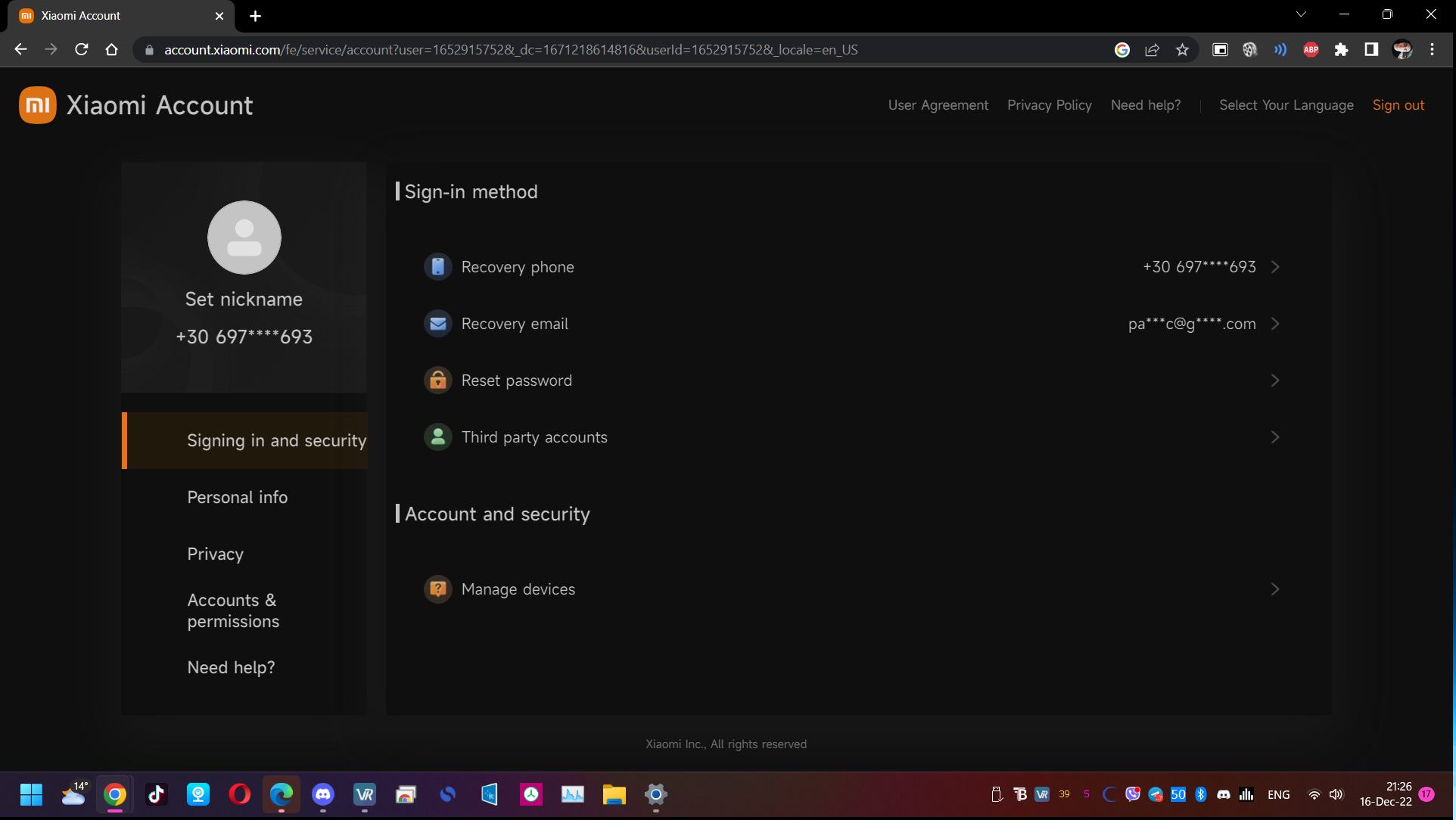Open Select Your Language menu
The height and width of the screenshot is (820, 1456).
tap(1286, 105)
